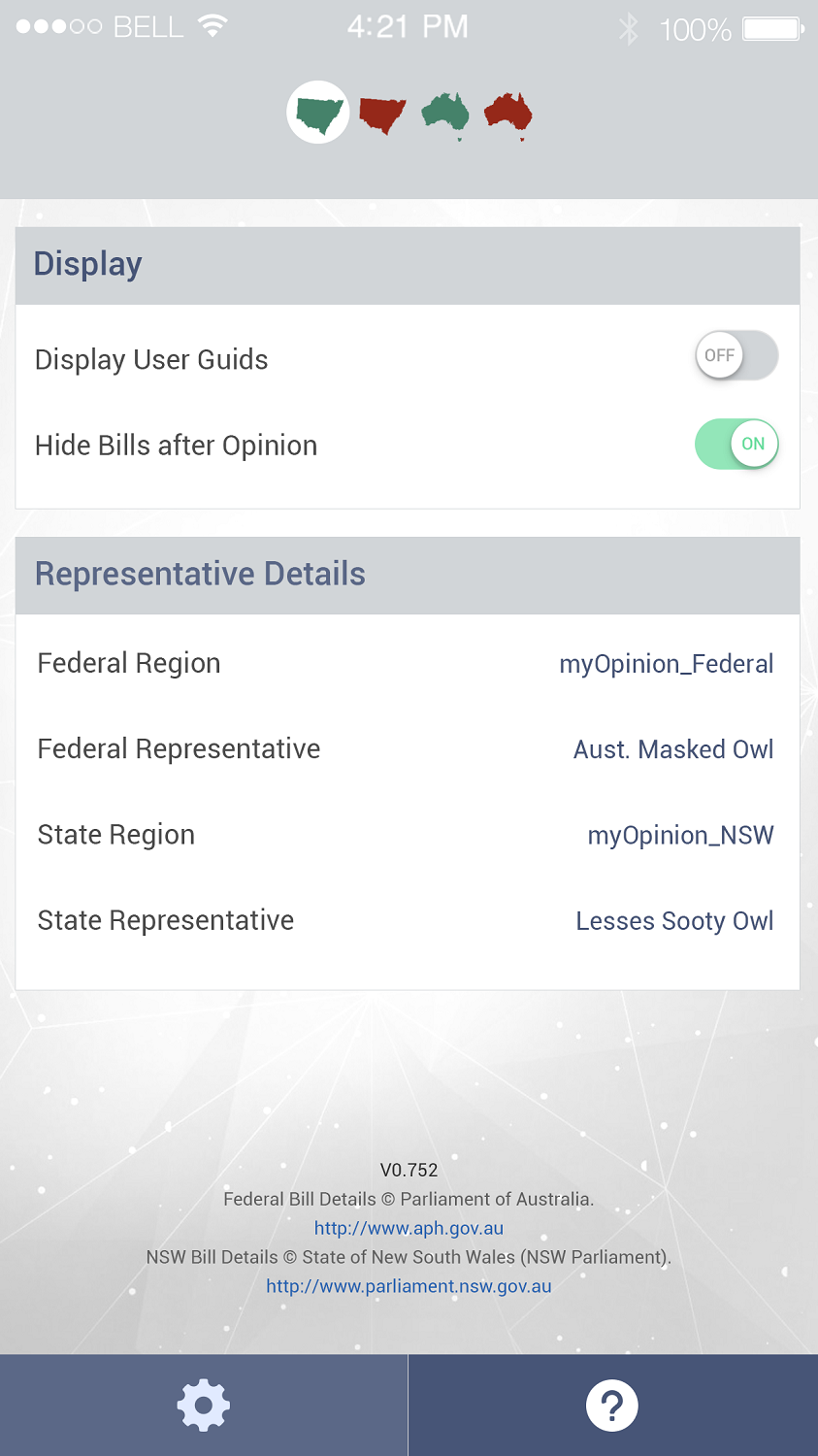
Task: Select the green Australia map icon
Action: [445, 114]
